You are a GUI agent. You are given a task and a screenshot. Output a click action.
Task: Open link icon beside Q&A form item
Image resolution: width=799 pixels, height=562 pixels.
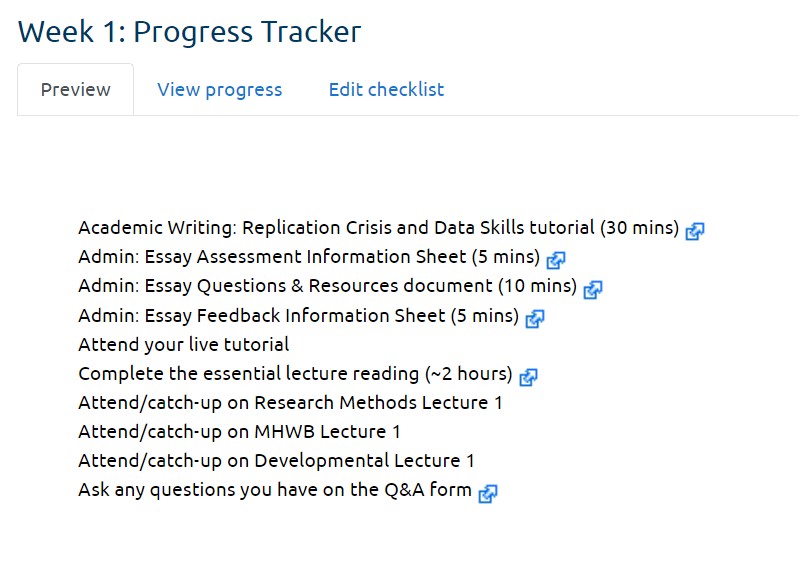(488, 493)
